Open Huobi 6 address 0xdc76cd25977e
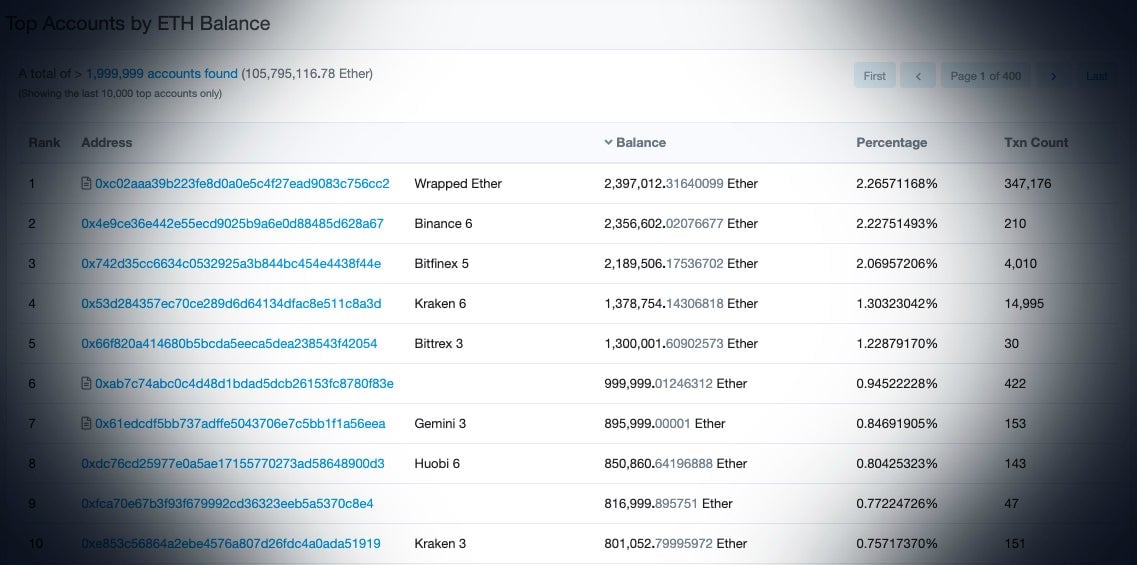This screenshot has width=1137, height=565. coord(233,463)
